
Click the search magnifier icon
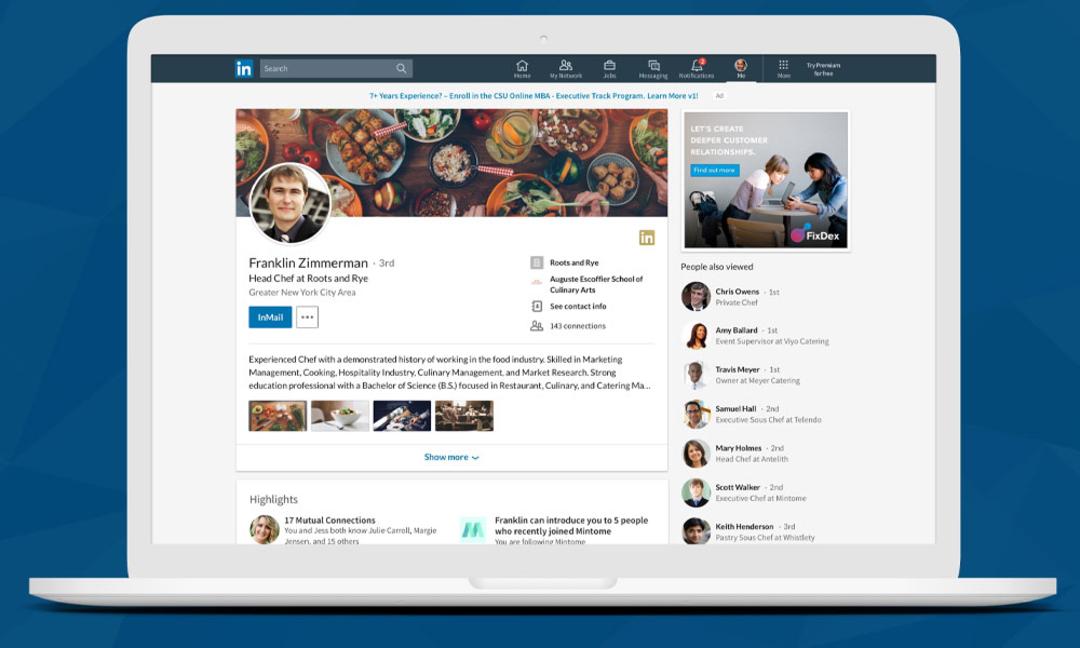tap(401, 68)
